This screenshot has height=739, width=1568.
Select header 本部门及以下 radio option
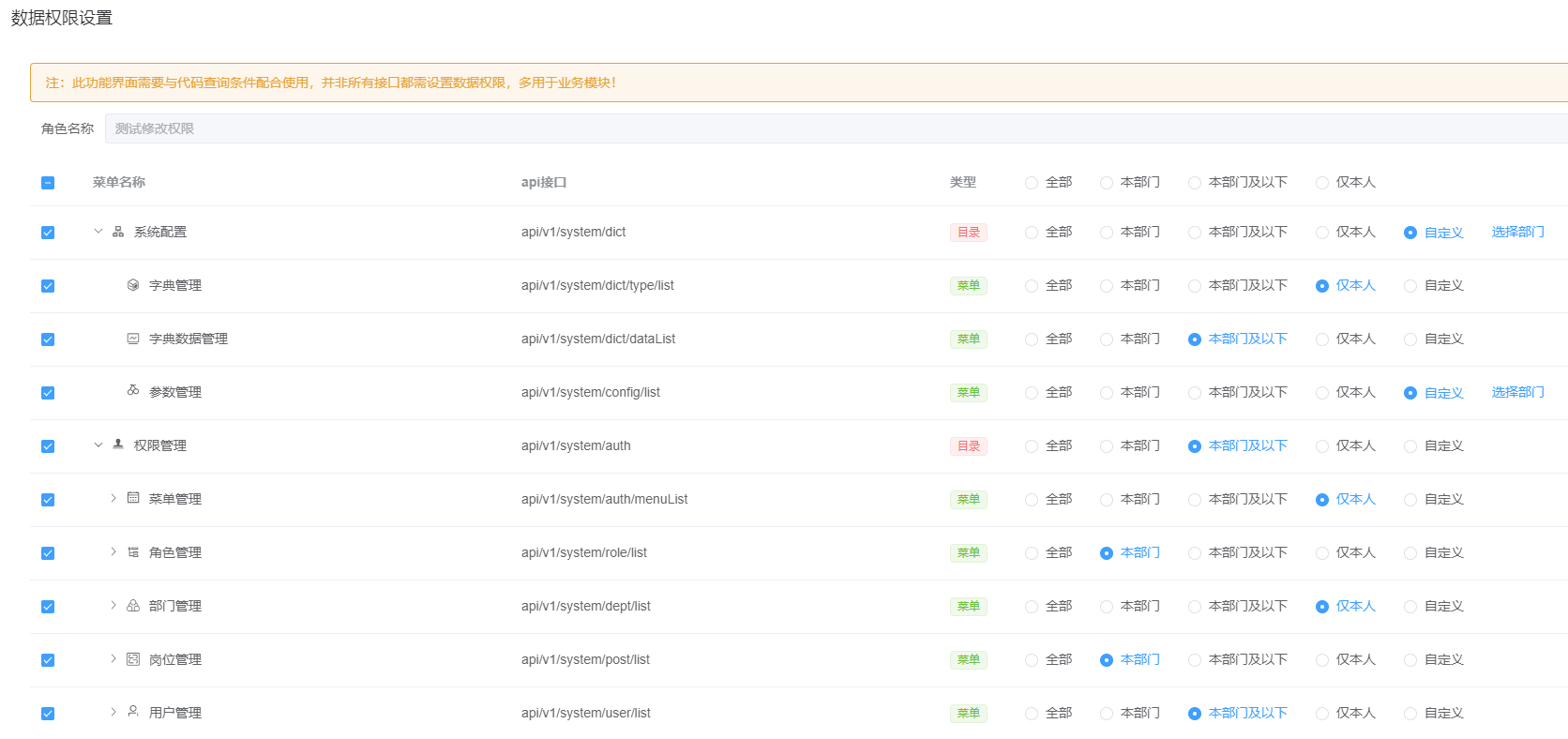[1195, 183]
